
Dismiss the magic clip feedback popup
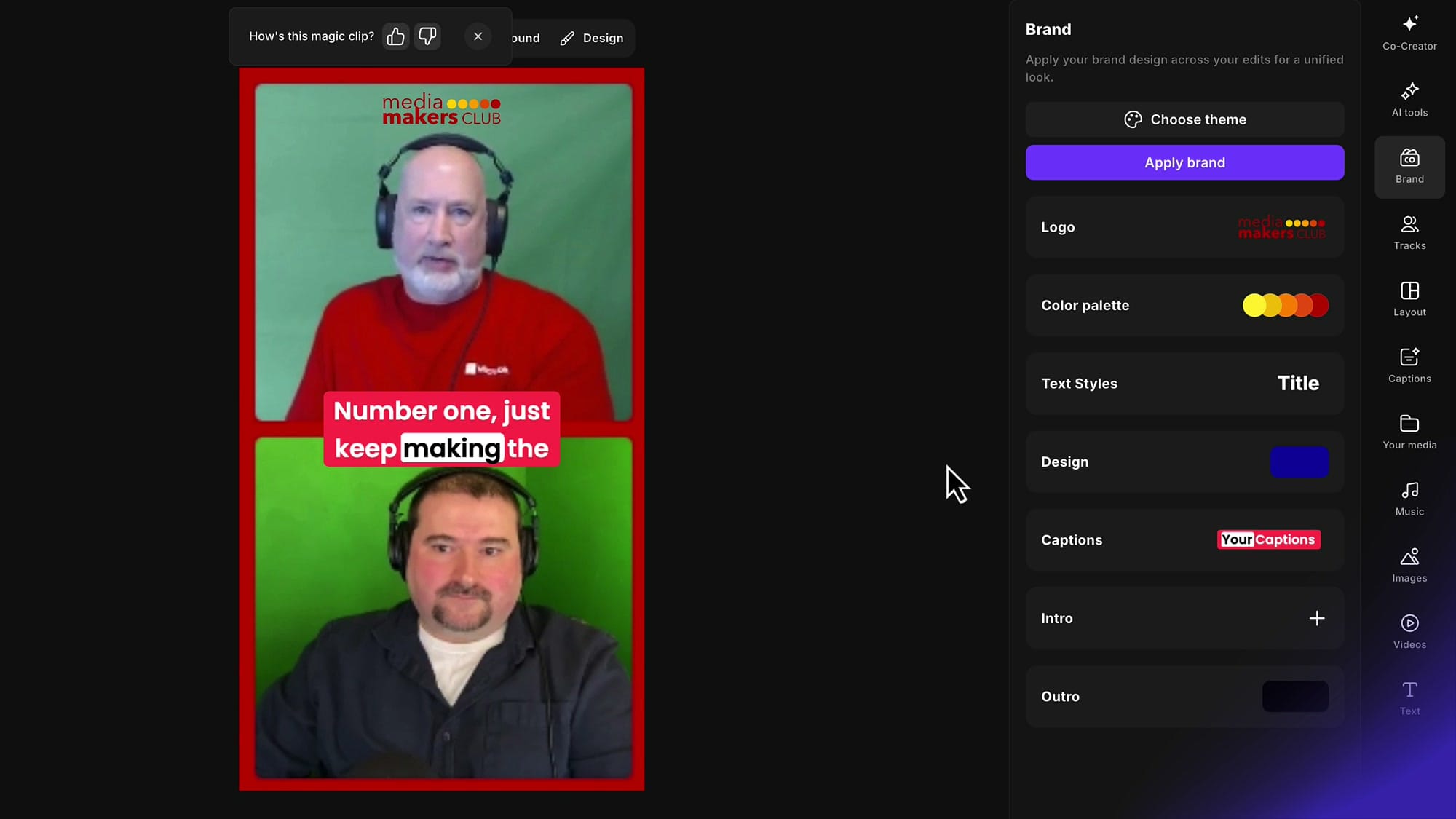pyautogui.click(x=478, y=36)
